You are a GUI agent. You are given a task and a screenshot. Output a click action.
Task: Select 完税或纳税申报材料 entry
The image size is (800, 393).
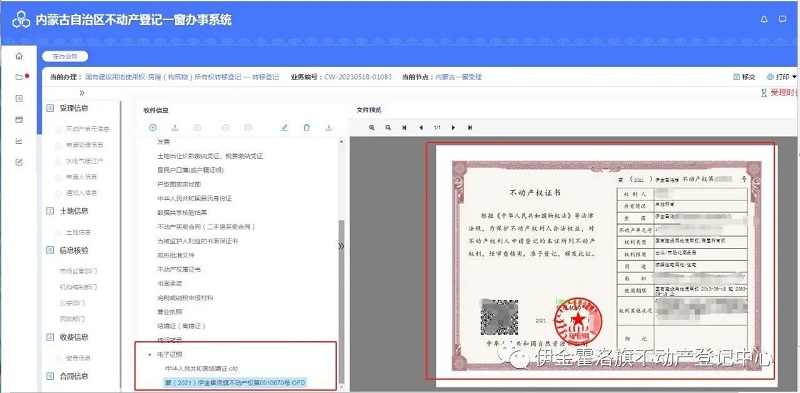[x=185, y=298]
